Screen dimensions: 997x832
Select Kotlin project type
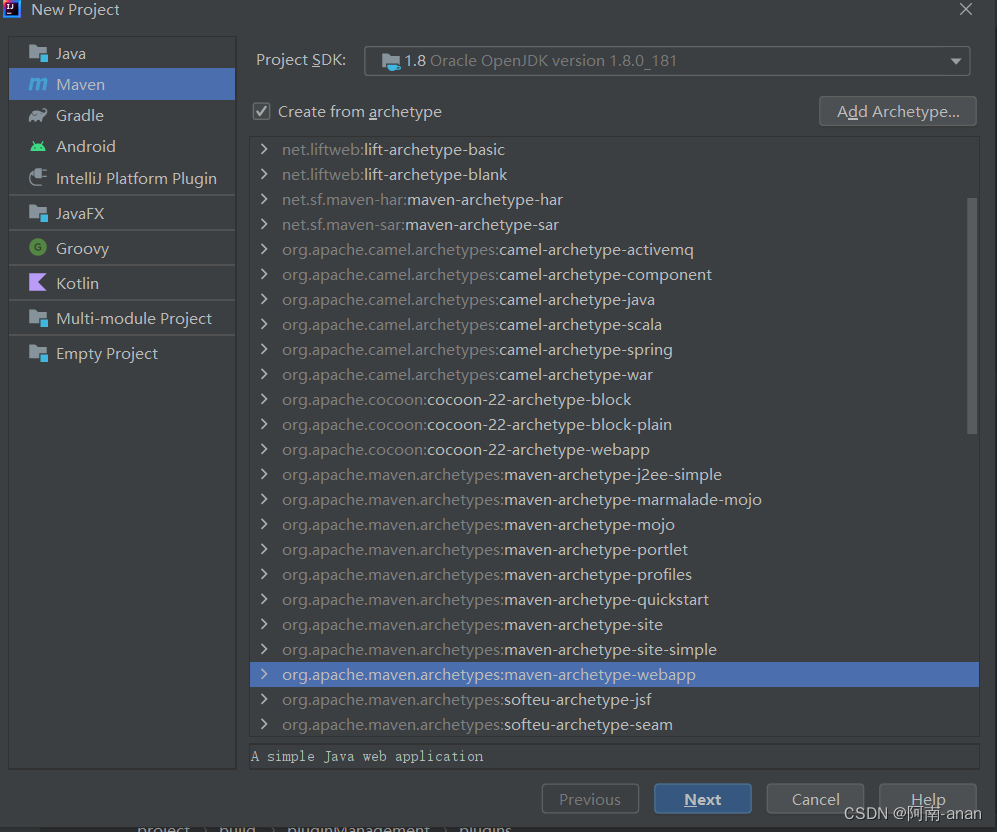coord(122,283)
